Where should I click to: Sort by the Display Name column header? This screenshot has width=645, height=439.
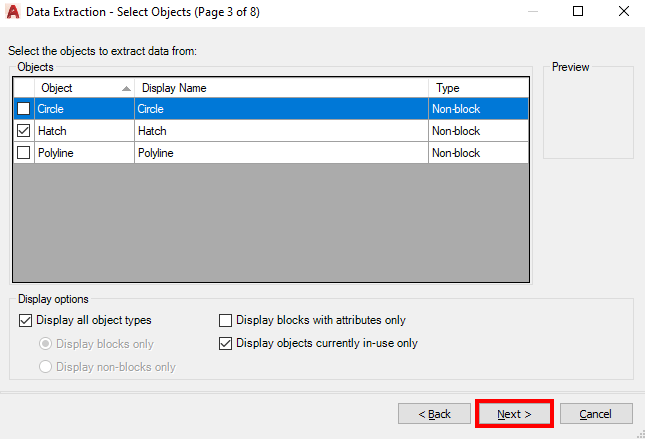point(281,88)
